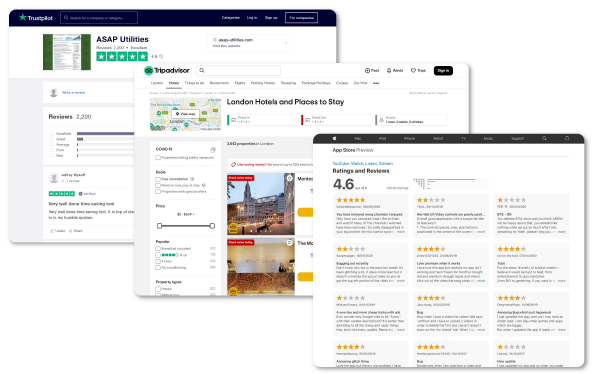The width and height of the screenshot is (595, 374).
Task: Open the Guests selector field
Action: click(411, 120)
